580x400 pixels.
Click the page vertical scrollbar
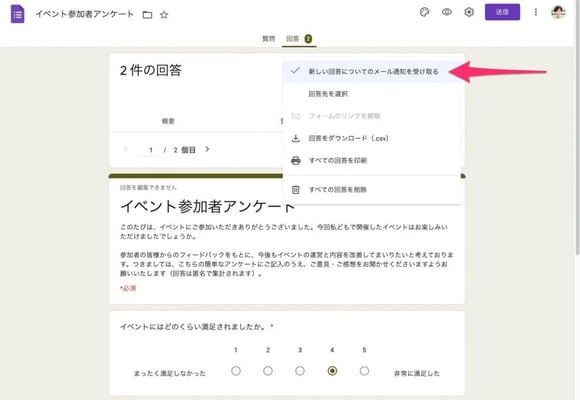(577, 128)
